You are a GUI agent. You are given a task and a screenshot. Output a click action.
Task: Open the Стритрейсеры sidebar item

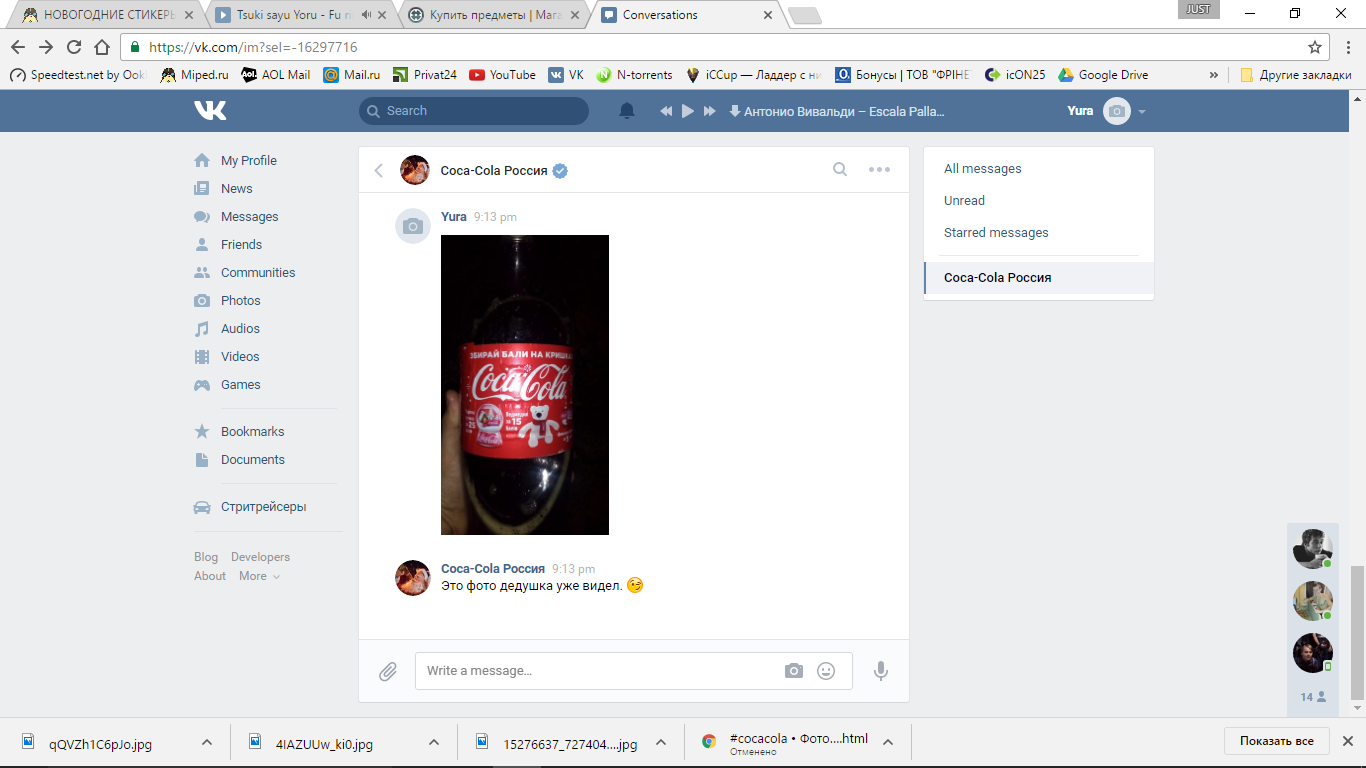click(x=264, y=506)
